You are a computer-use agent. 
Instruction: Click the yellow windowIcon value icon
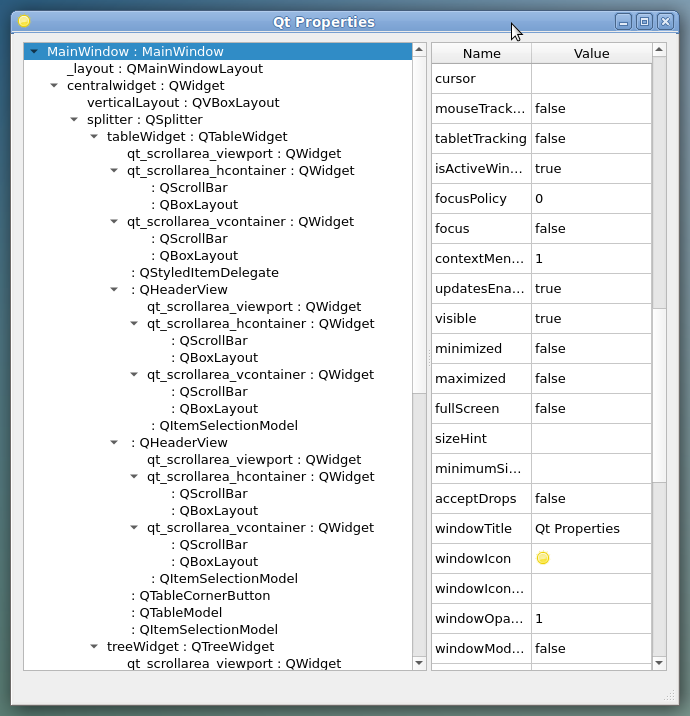coord(543,558)
